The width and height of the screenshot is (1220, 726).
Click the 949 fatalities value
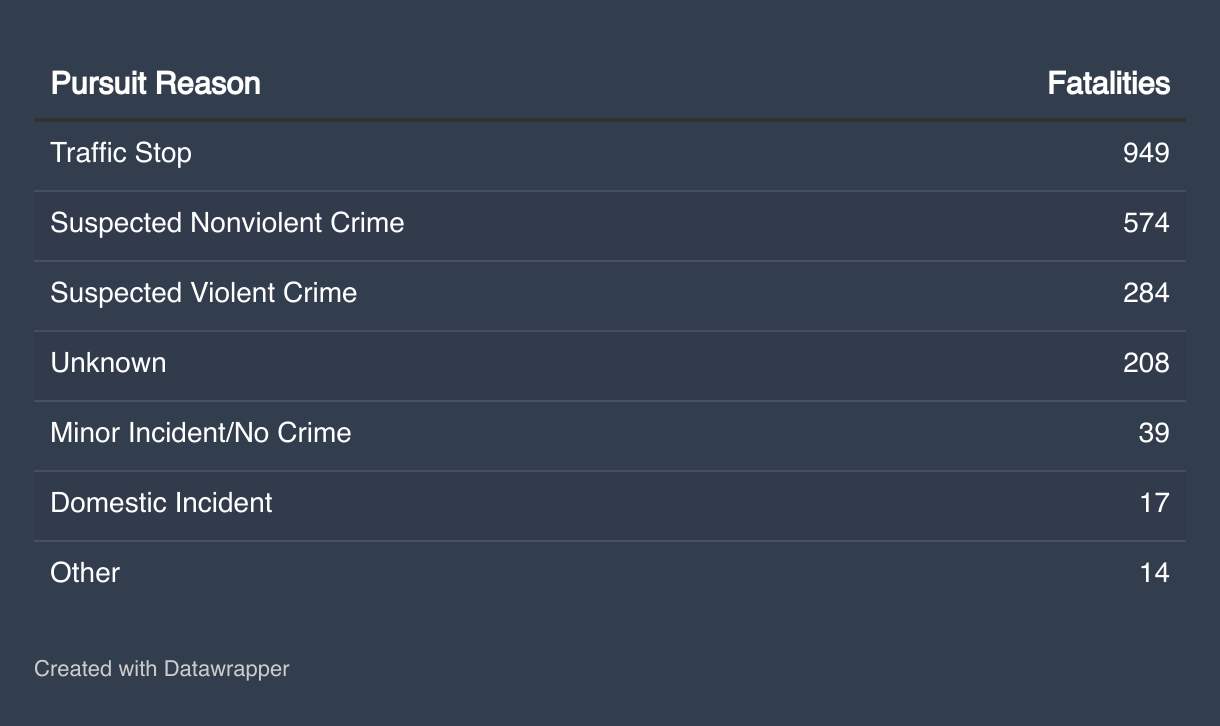[x=1146, y=153]
